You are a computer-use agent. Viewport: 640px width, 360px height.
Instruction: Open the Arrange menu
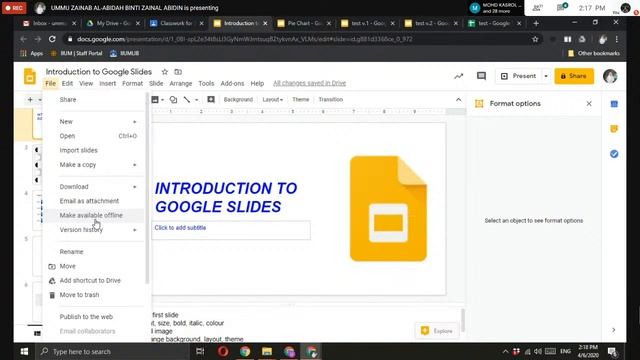tap(181, 83)
